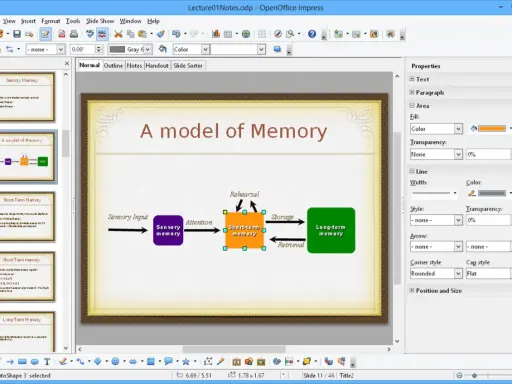Click the Print icon in toolbar
Viewport: 512px width, 384px height.
(74, 34)
